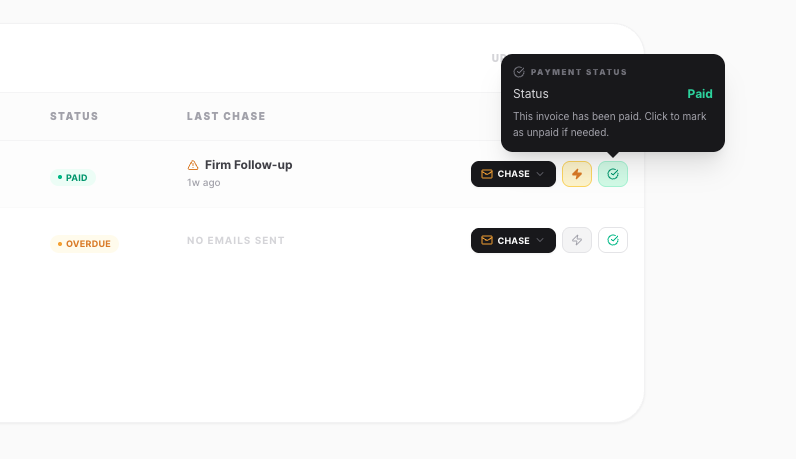Click the green dot in the PAID badge
The height and width of the screenshot is (459, 796).
60,177
